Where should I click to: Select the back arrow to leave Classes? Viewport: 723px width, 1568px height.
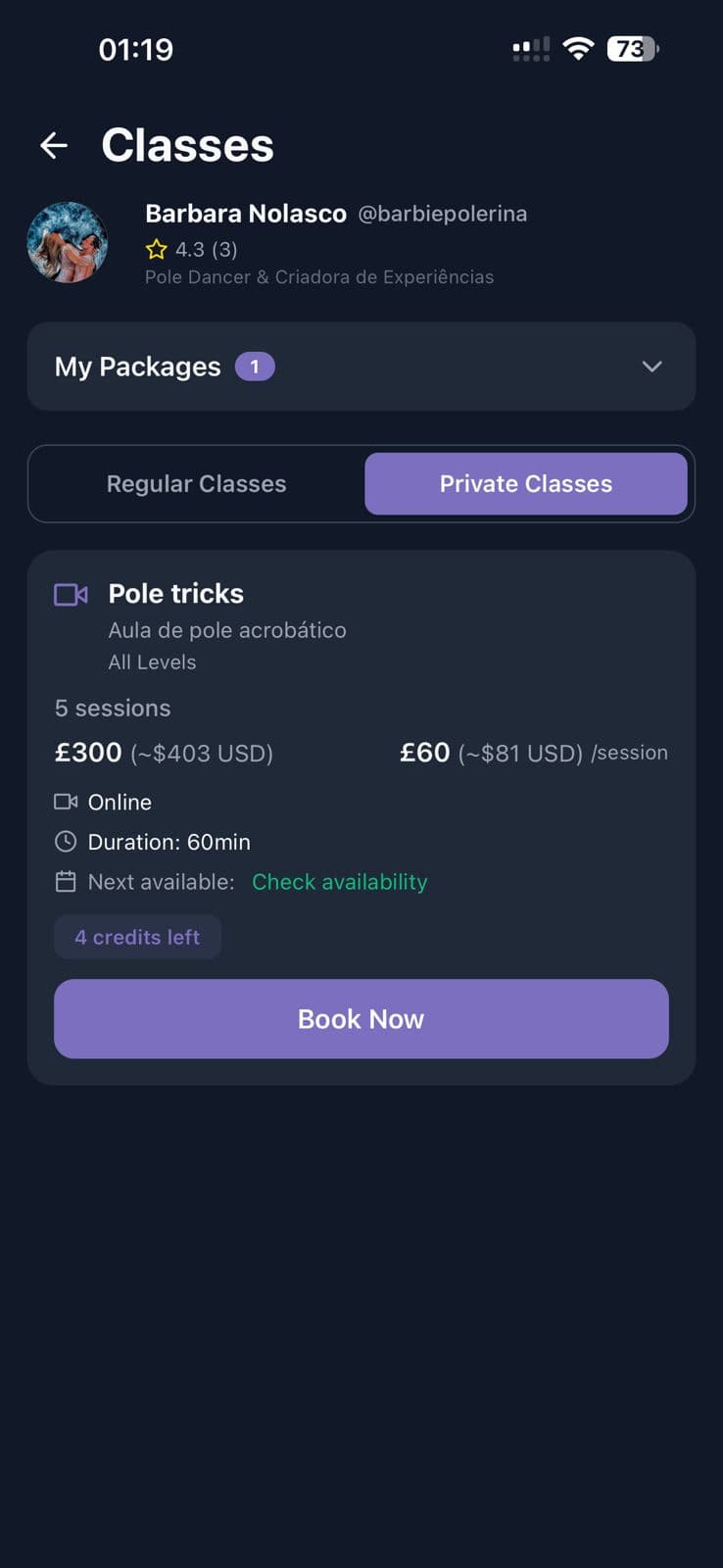pos(54,145)
